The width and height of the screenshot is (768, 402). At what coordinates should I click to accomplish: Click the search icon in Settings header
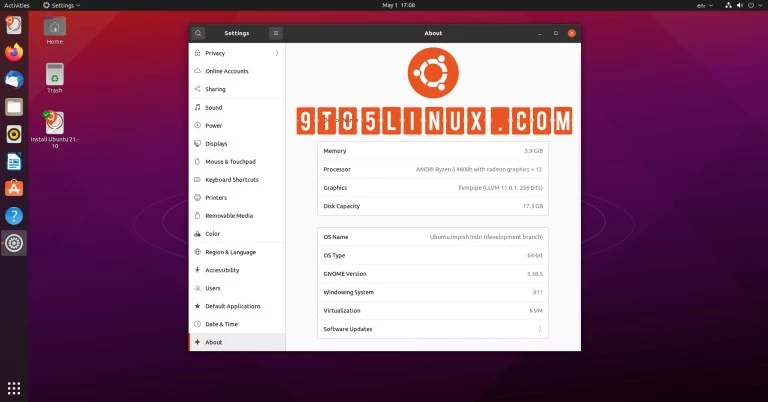point(199,33)
